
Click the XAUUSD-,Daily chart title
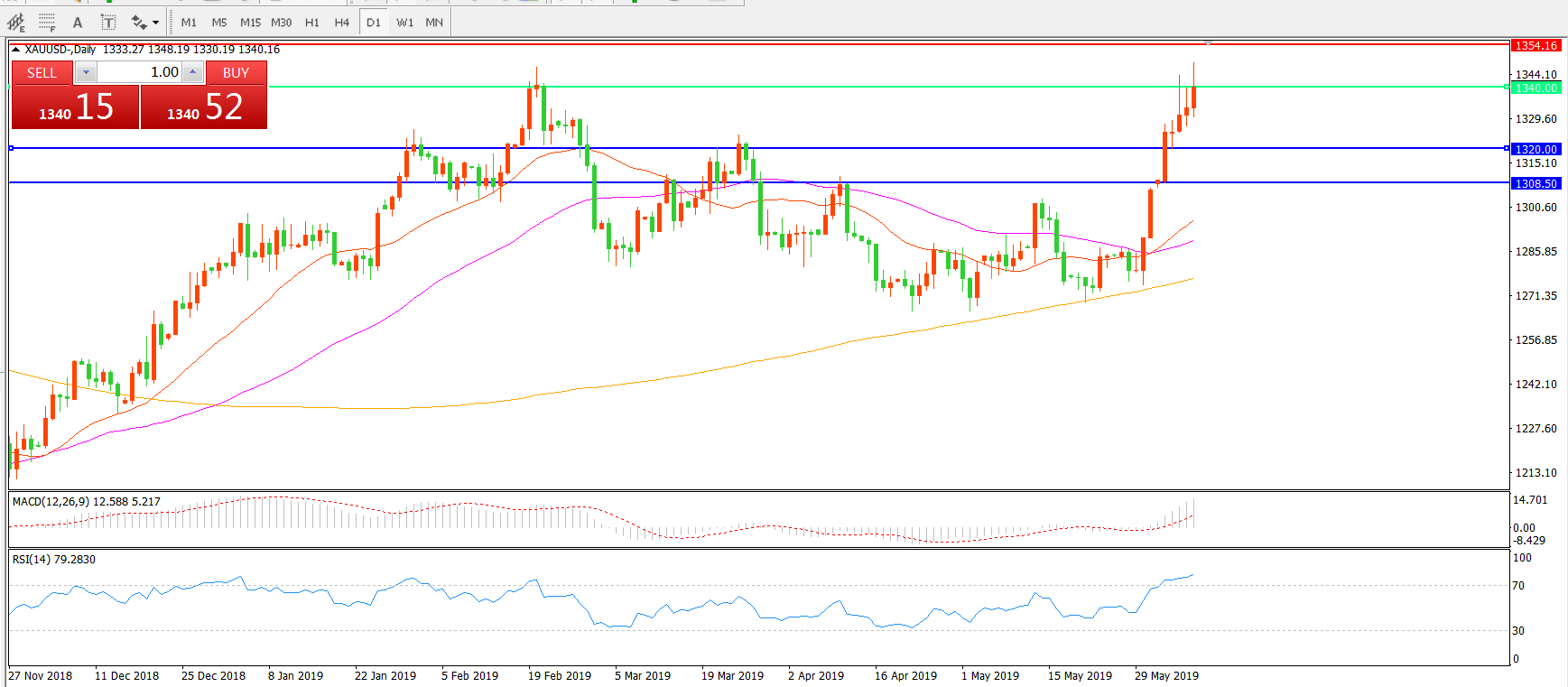[60, 50]
